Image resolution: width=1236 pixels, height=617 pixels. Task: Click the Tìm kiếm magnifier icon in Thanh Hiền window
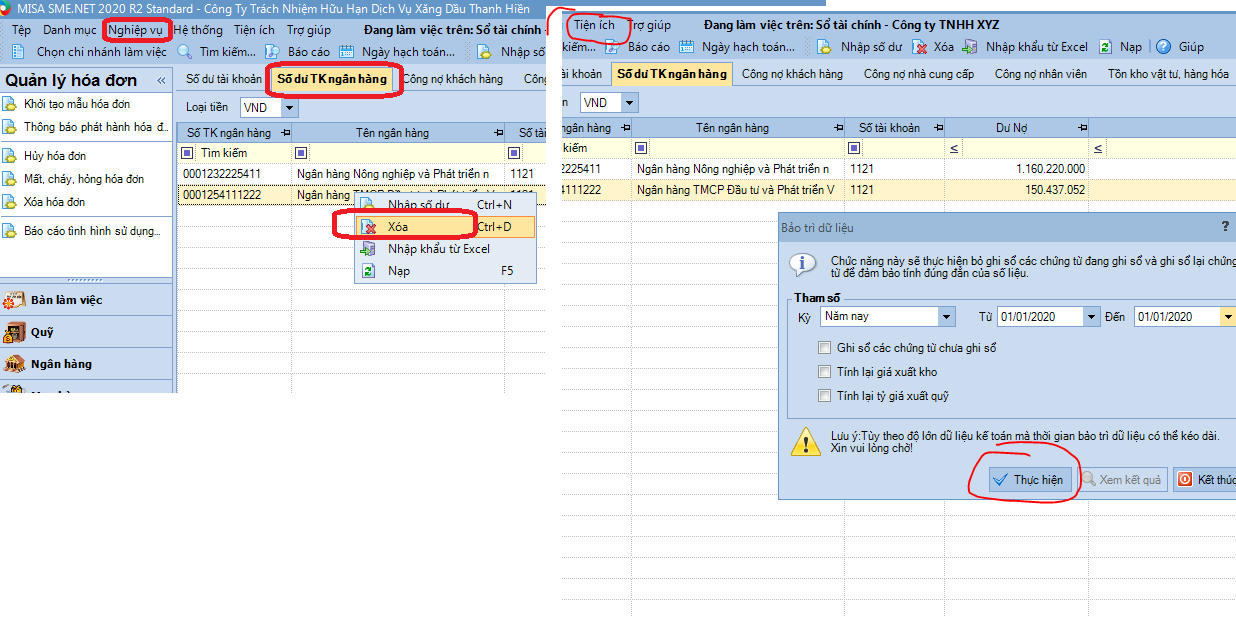point(185,52)
